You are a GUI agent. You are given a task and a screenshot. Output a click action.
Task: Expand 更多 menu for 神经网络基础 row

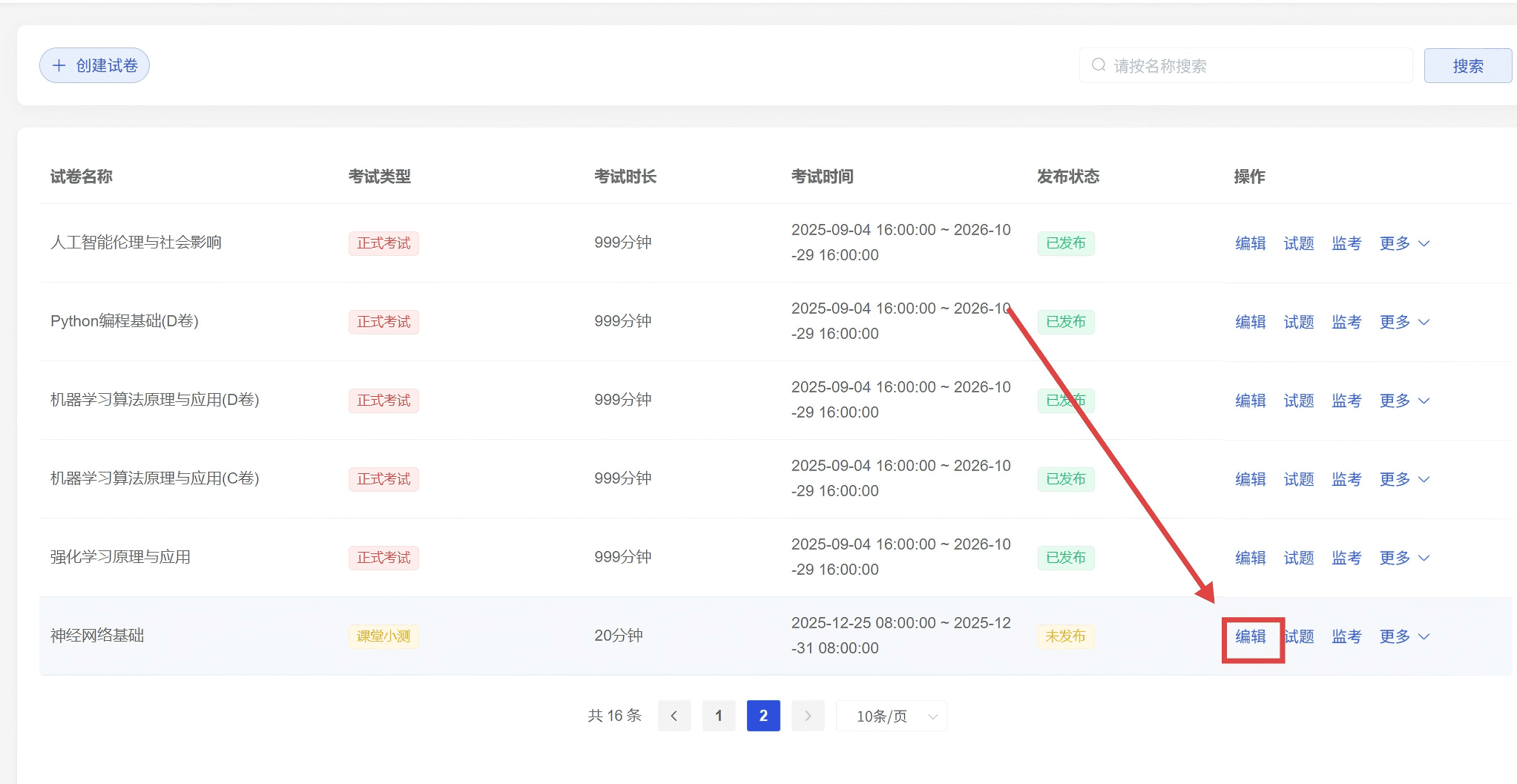[1404, 636]
